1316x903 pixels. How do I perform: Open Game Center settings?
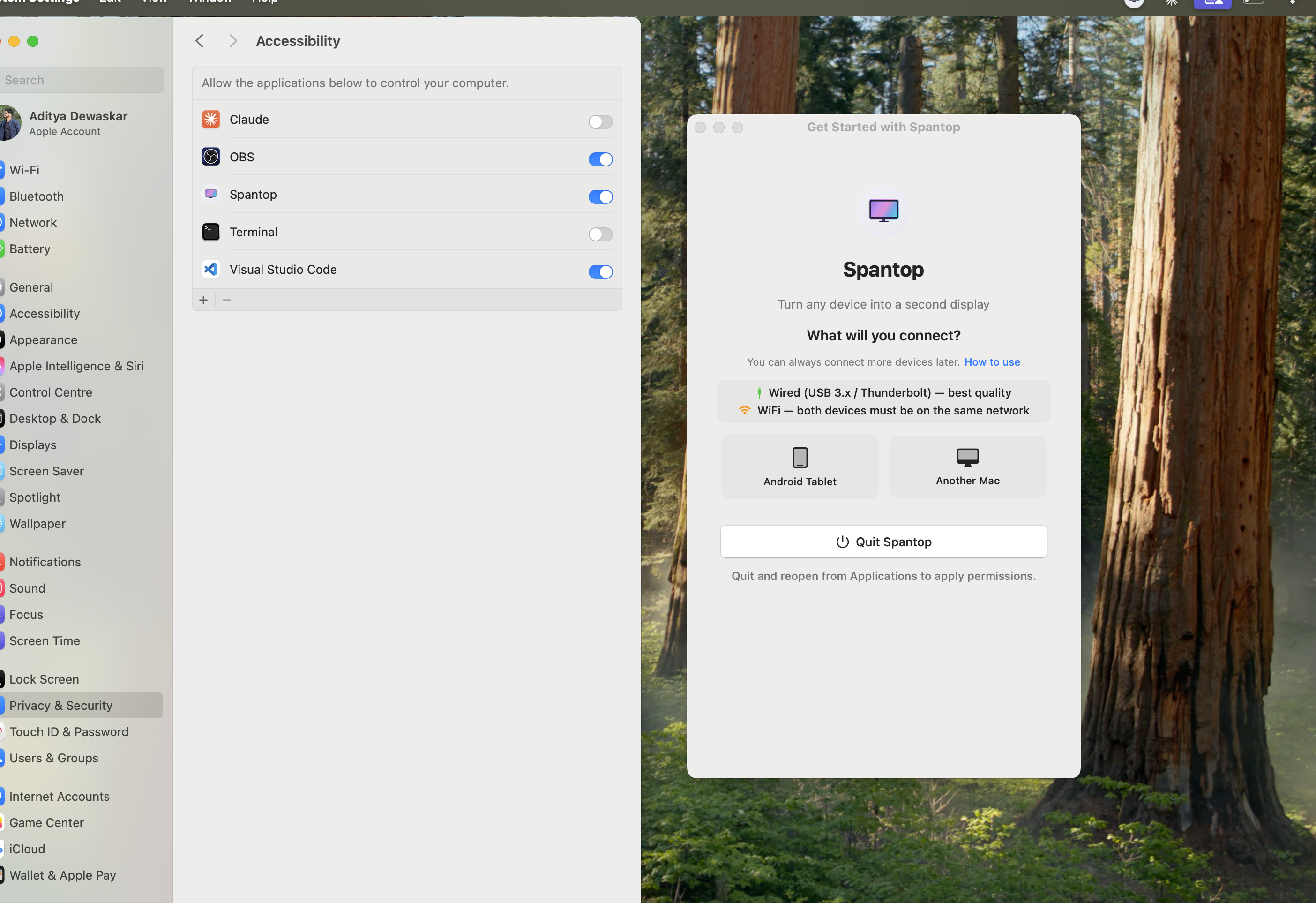pos(82,822)
